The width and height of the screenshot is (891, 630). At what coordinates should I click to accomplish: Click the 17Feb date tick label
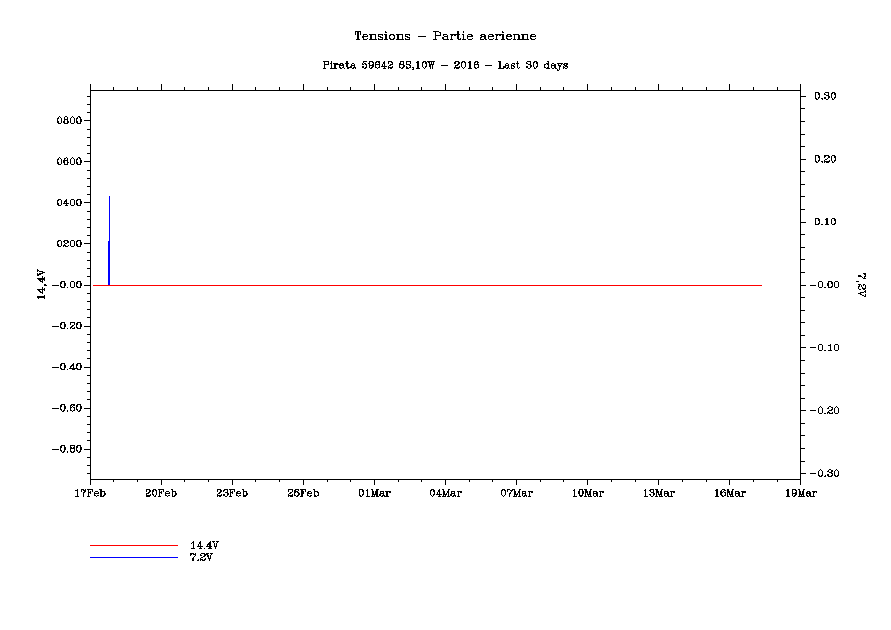(x=90, y=493)
